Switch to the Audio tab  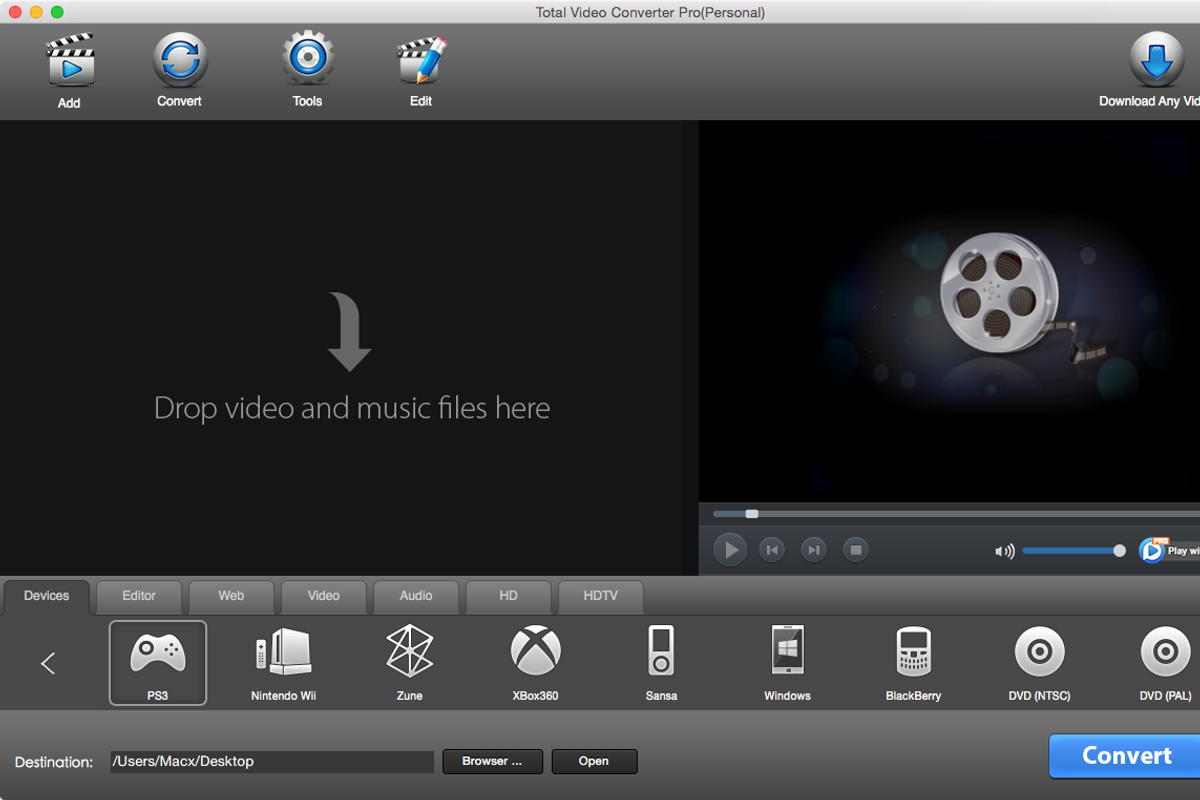click(x=416, y=596)
